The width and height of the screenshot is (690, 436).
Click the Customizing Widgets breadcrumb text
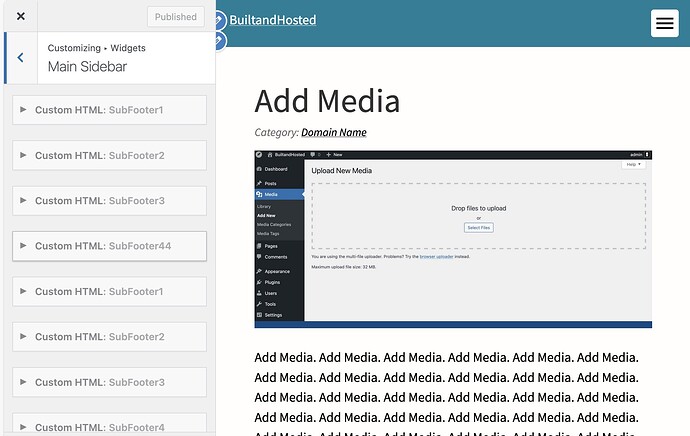tap(96, 48)
